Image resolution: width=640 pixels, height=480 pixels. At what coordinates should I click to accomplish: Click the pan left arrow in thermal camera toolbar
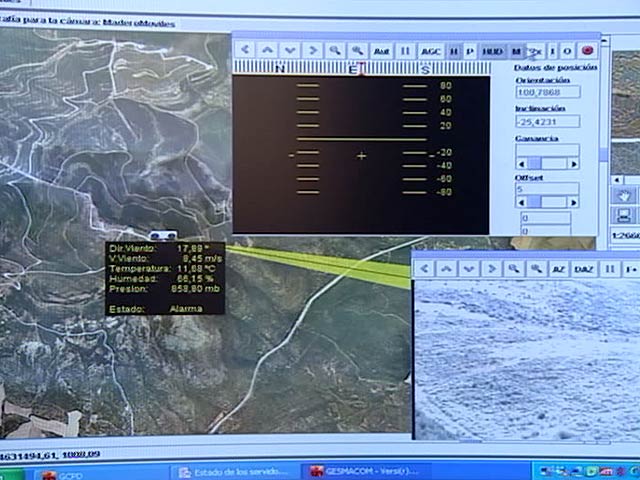[246, 50]
